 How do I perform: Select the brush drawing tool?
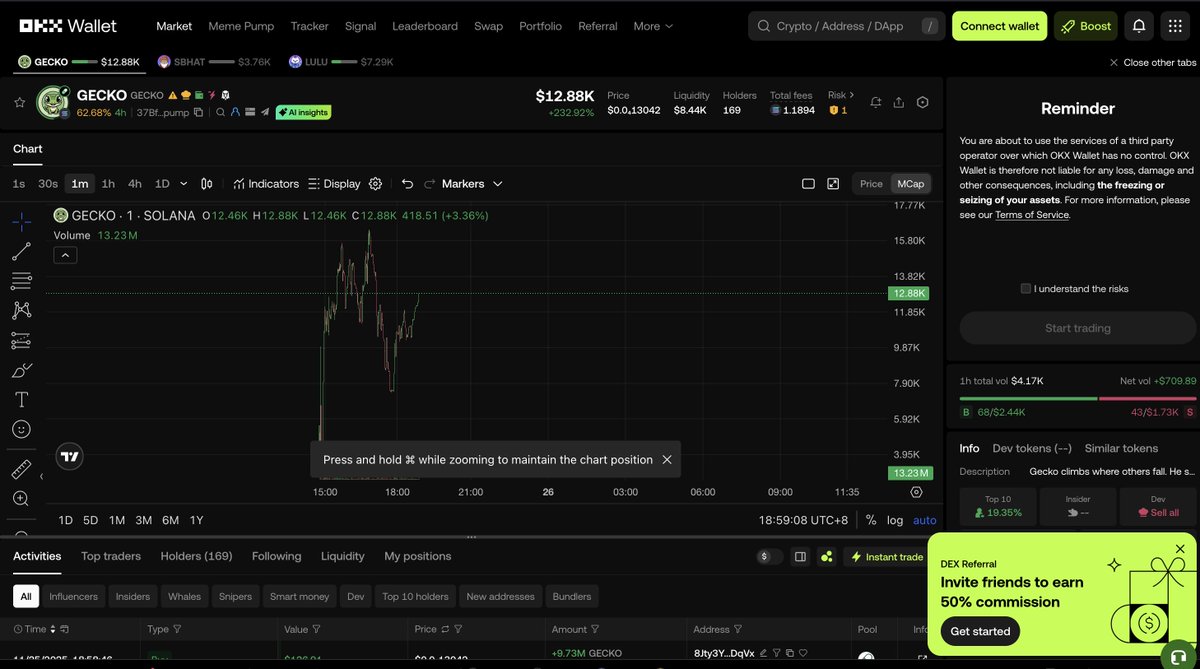[x=21, y=370]
